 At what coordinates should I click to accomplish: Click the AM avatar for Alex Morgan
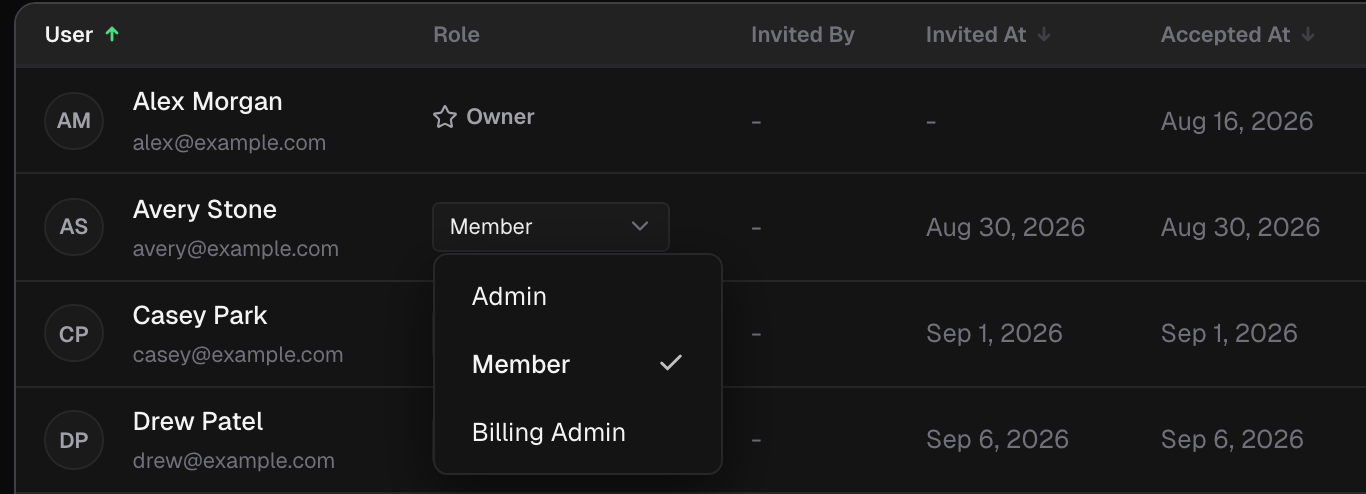(x=74, y=121)
